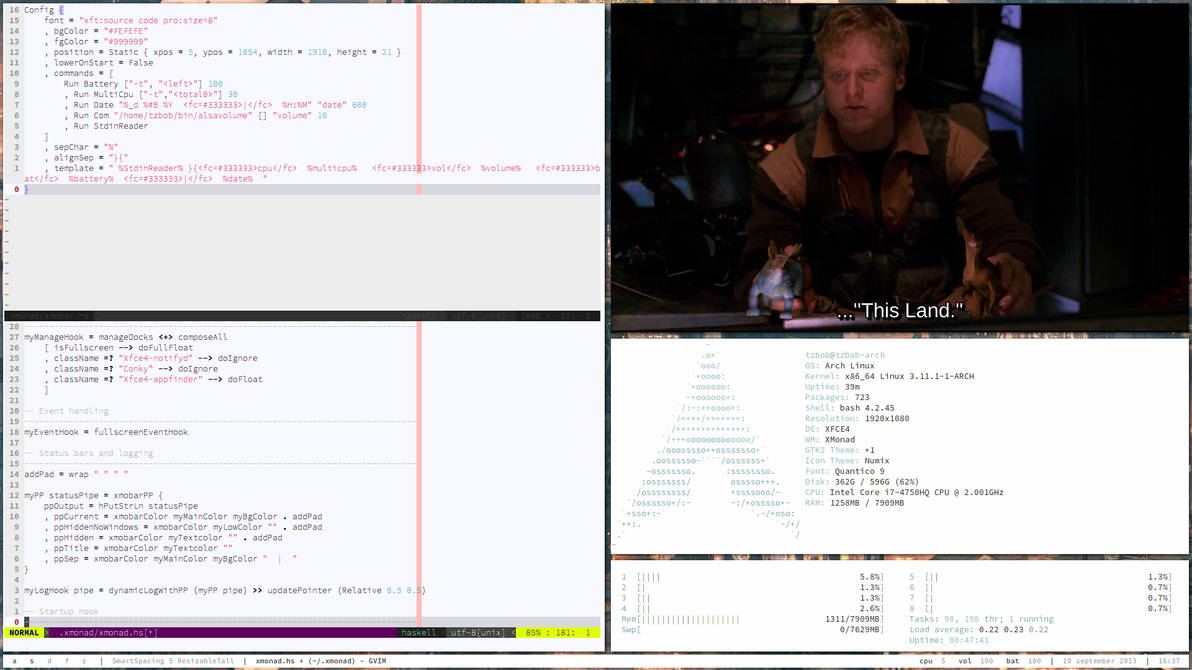Click the window title 'xmonad.hs + (~/.xmonad) - GVIM'
Viewport: 1192px width, 670px height.
tap(321, 661)
